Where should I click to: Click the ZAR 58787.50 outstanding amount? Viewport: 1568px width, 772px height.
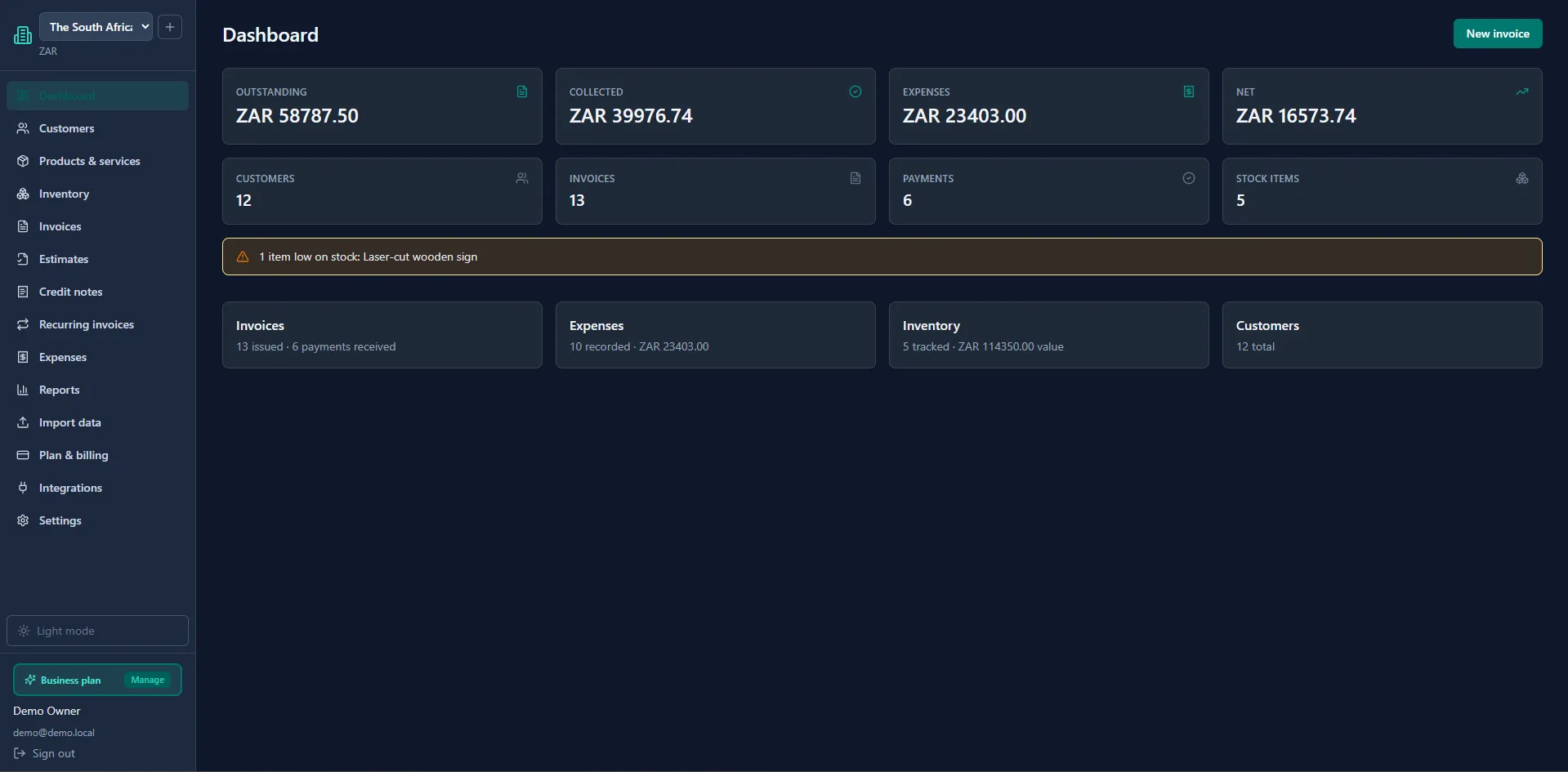[297, 116]
